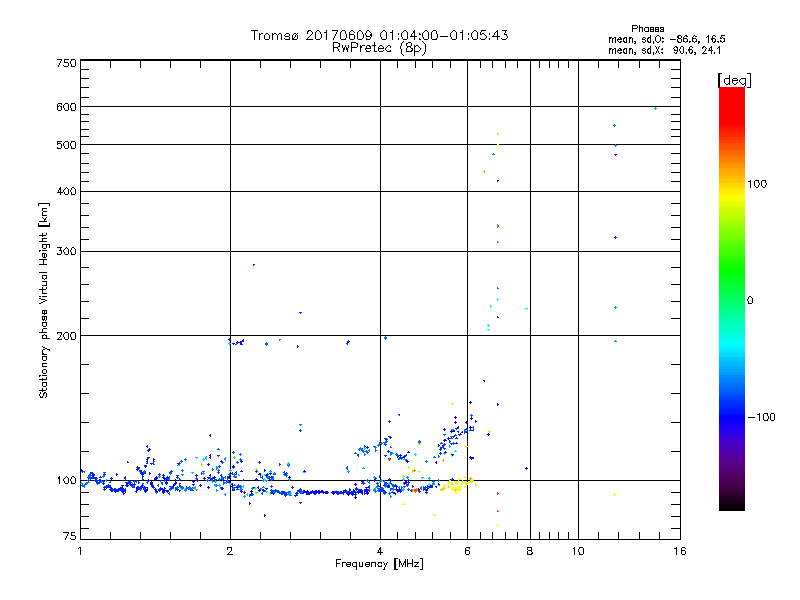Click the y-axis tick label '500'
Image resolution: width=800 pixels, height=600 pixels.
(66, 145)
